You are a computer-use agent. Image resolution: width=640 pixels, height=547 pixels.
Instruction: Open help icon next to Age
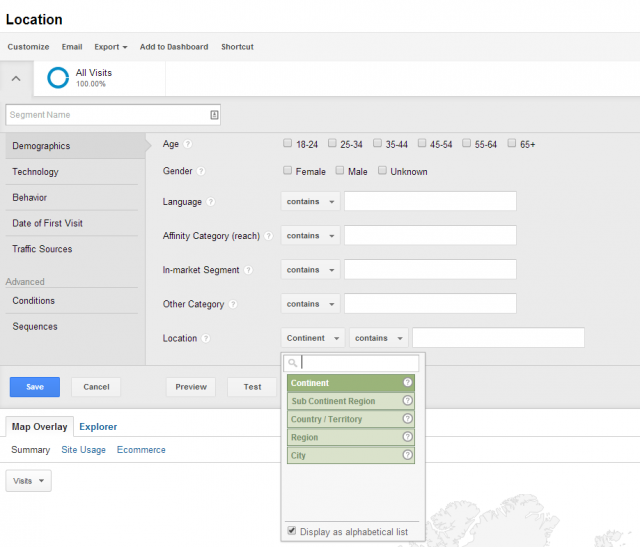[187, 144]
